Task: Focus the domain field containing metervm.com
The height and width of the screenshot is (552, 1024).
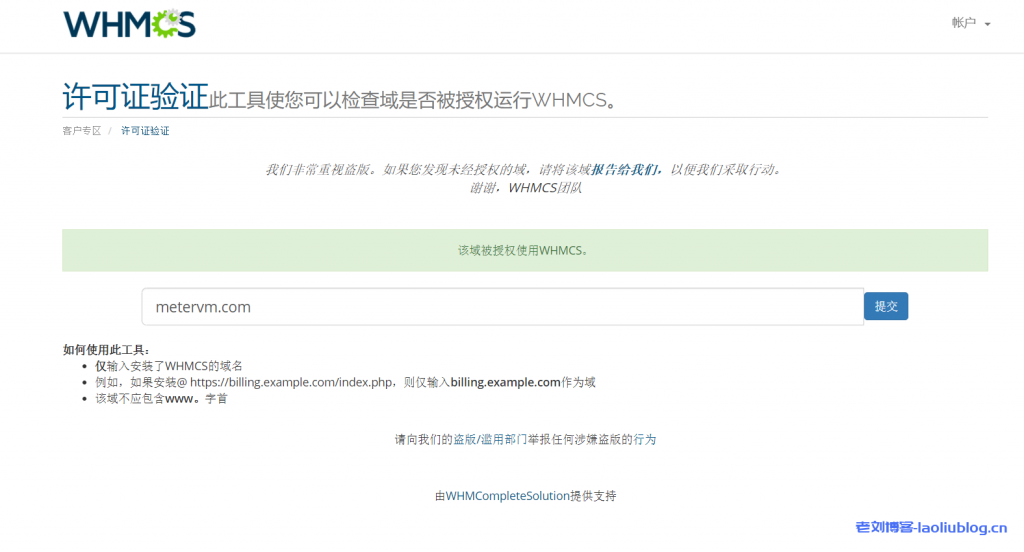Action: 502,307
